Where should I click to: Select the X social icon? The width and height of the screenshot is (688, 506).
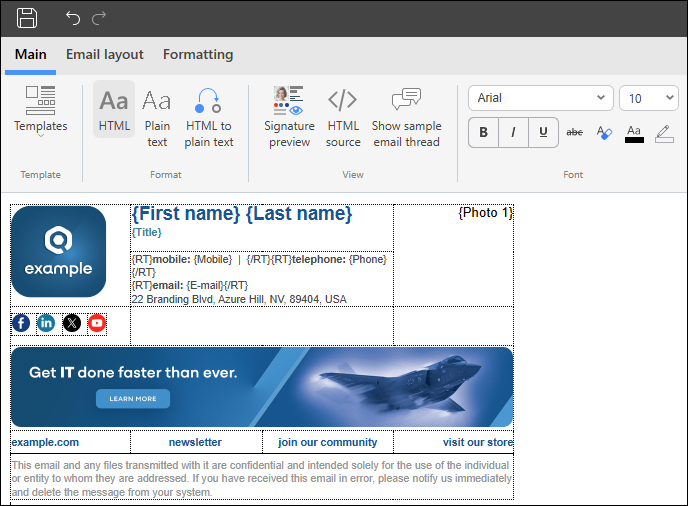point(72,323)
